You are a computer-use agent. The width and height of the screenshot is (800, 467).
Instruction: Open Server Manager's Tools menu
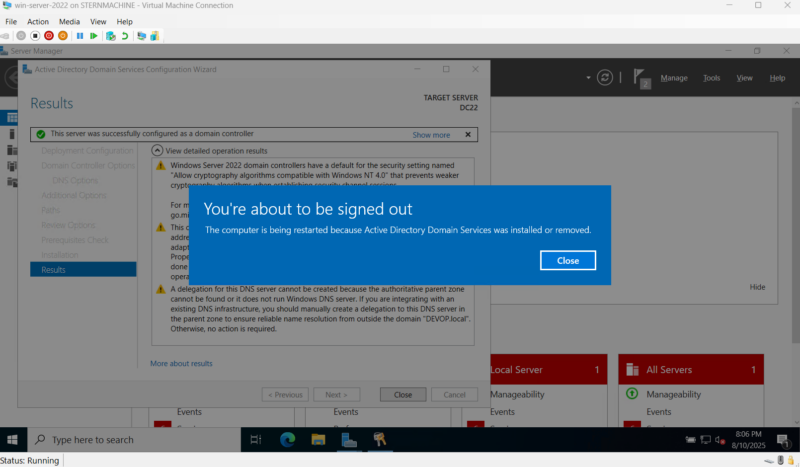[711, 78]
